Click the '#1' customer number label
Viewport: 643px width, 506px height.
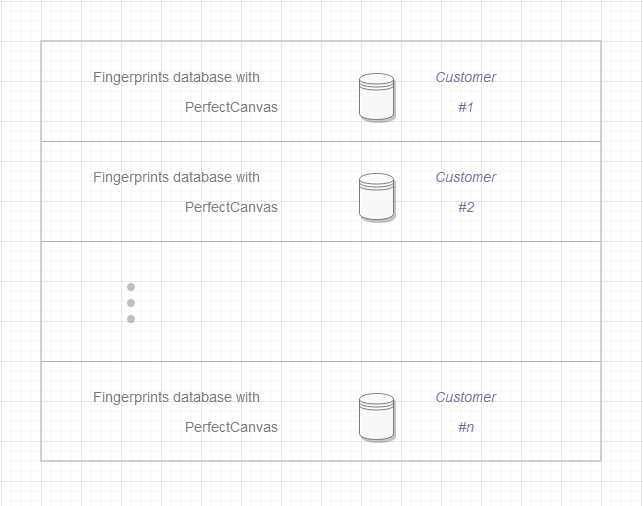(466, 107)
